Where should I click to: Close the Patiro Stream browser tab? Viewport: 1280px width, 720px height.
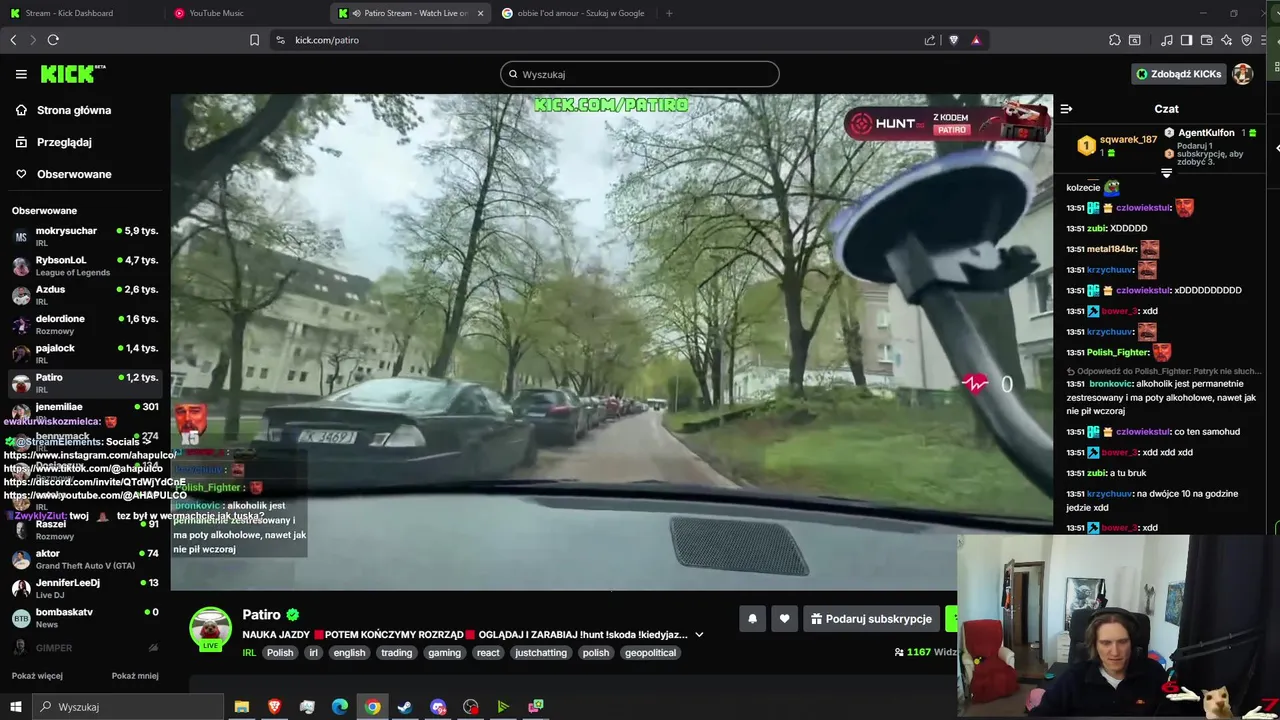480,13
